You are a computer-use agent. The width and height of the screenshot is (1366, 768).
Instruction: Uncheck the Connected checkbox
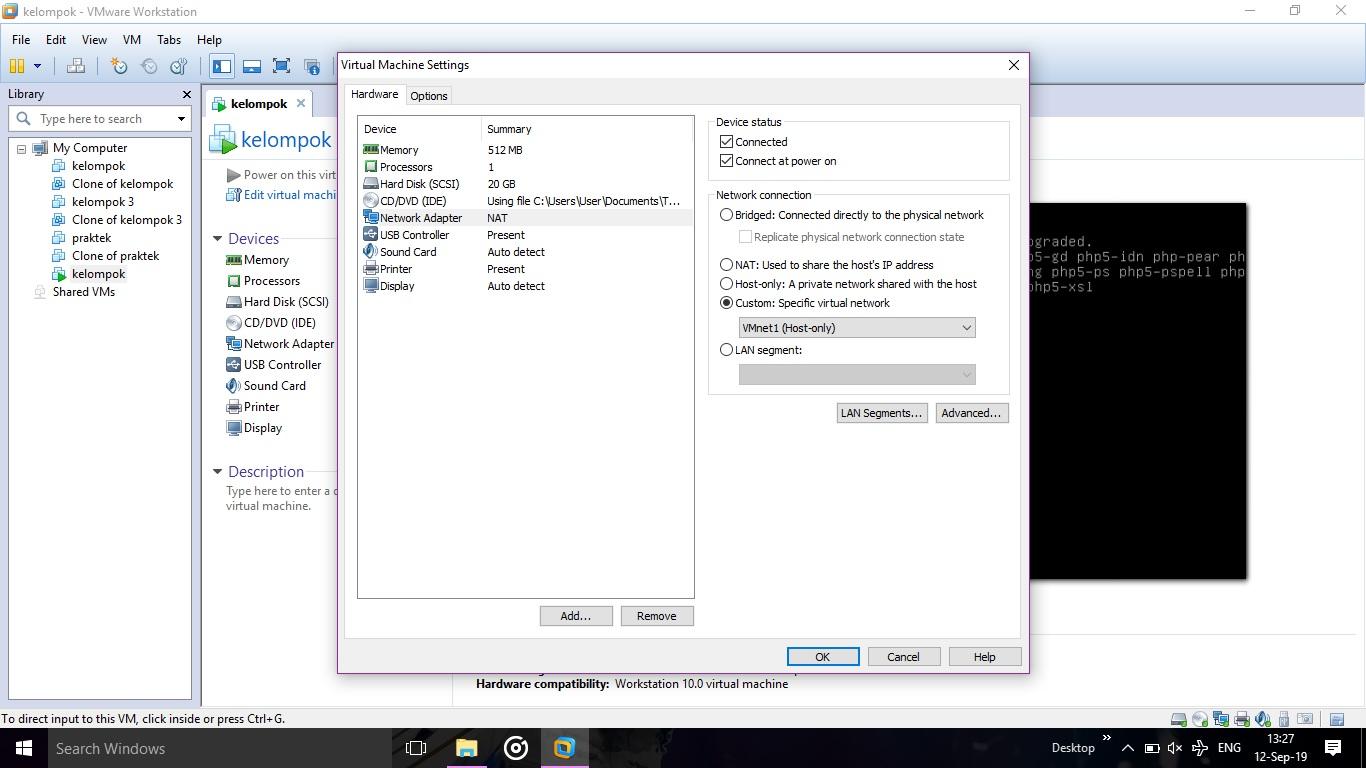(727, 142)
